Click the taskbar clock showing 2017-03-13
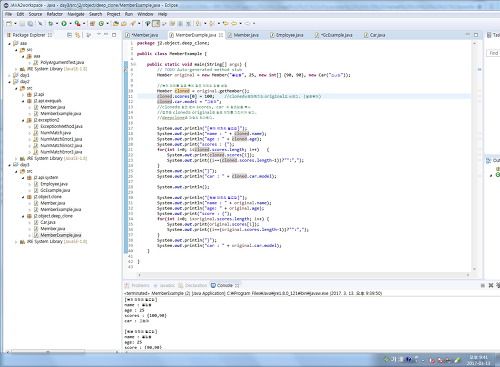 click(479, 360)
